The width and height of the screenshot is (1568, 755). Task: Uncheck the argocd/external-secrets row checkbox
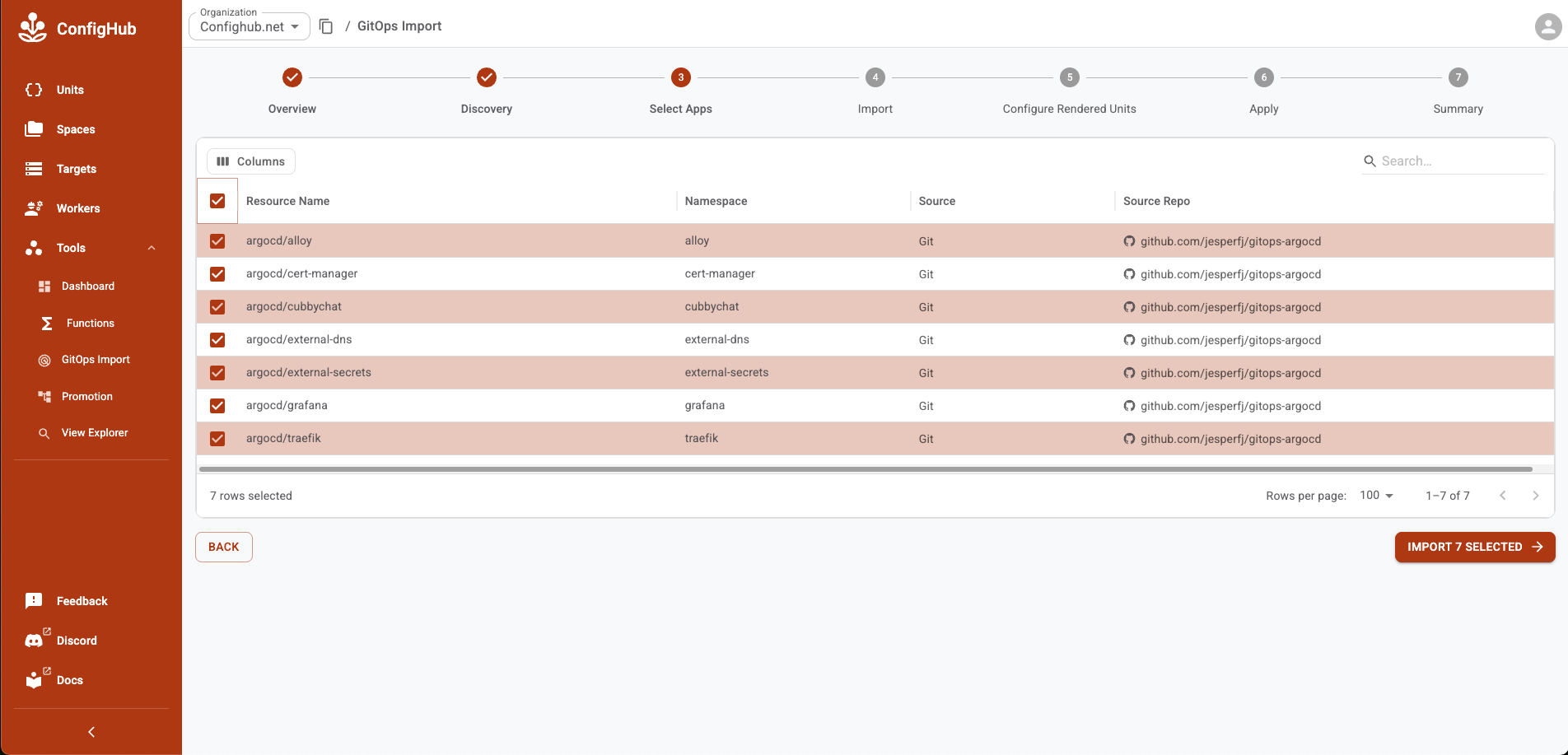[x=217, y=373]
